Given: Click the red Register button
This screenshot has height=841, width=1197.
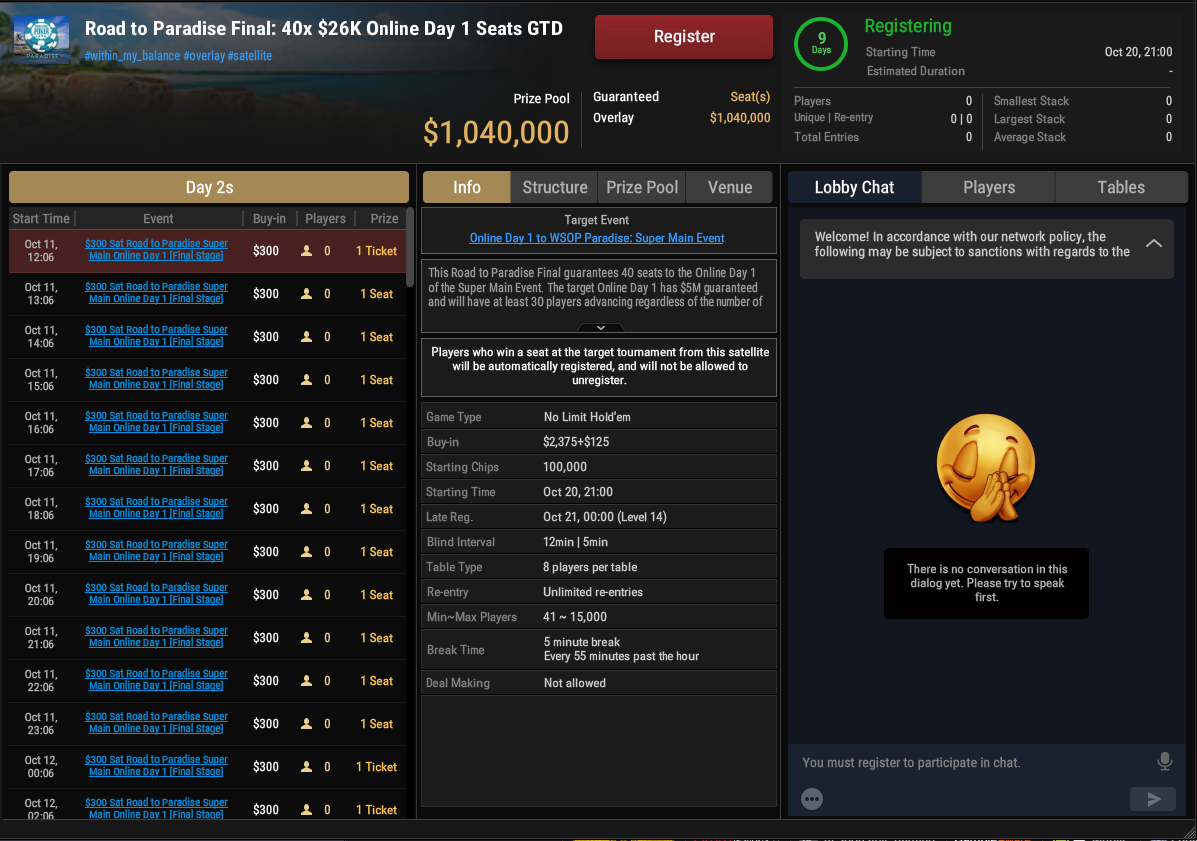Looking at the screenshot, I should coord(684,37).
